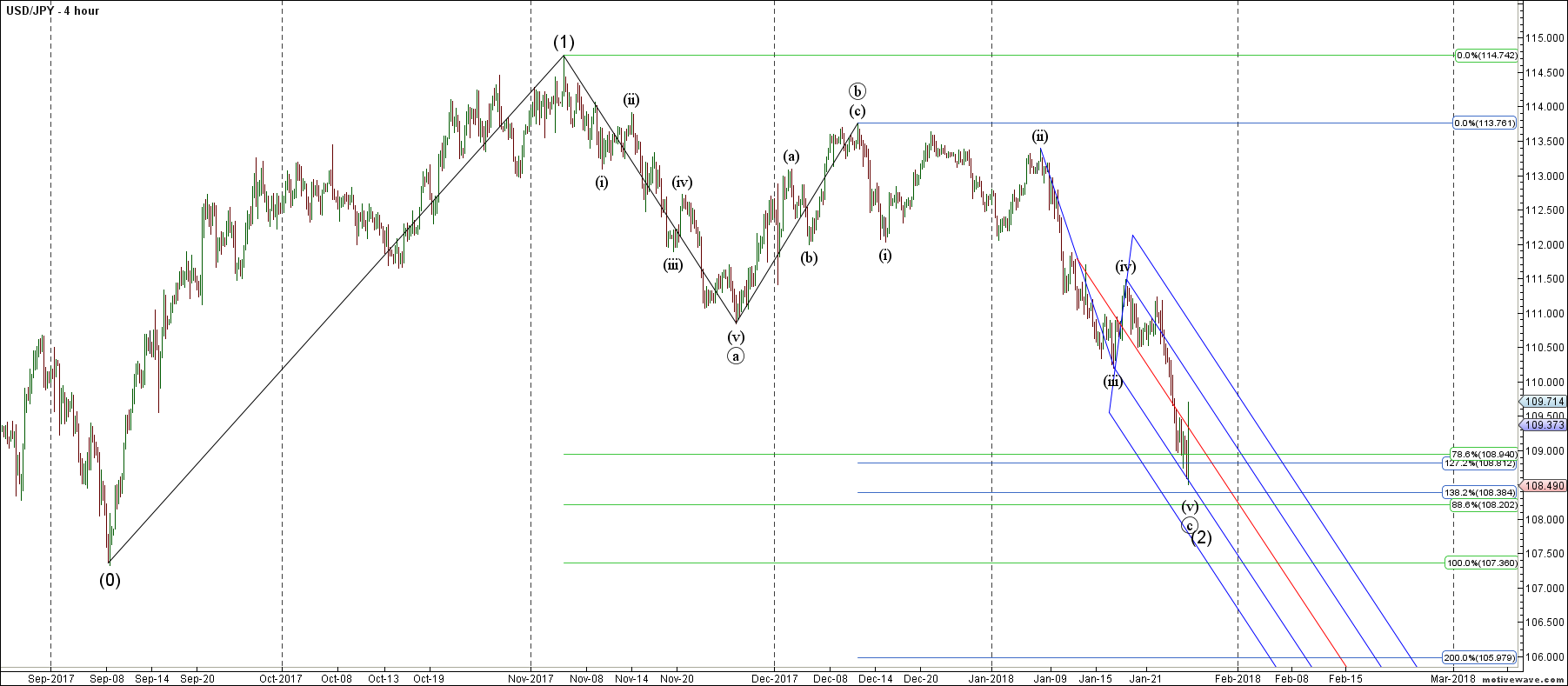Select the wave label (1) at the peak
This screenshot has height=686, width=1568.
(x=564, y=42)
